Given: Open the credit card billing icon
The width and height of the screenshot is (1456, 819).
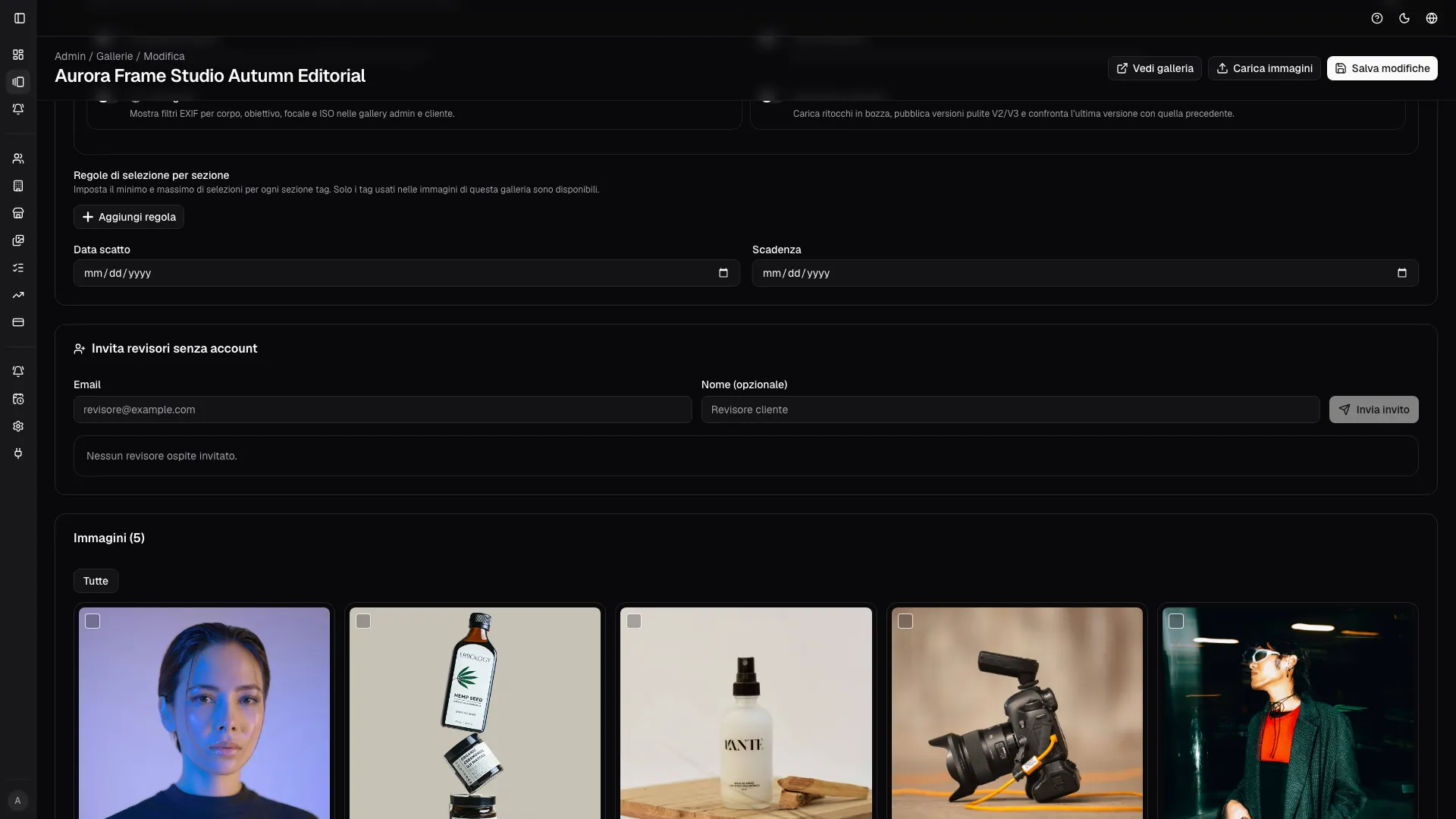Looking at the screenshot, I should [18, 322].
